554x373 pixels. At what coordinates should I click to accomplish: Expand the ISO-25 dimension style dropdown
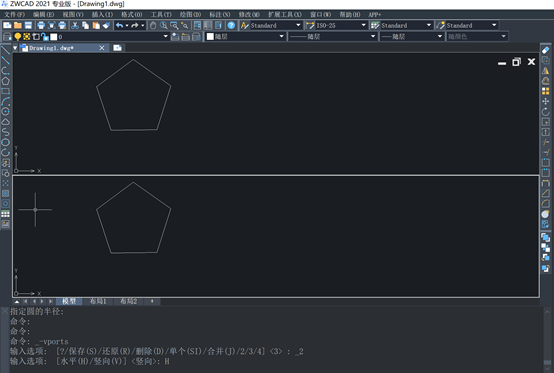(364, 25)
